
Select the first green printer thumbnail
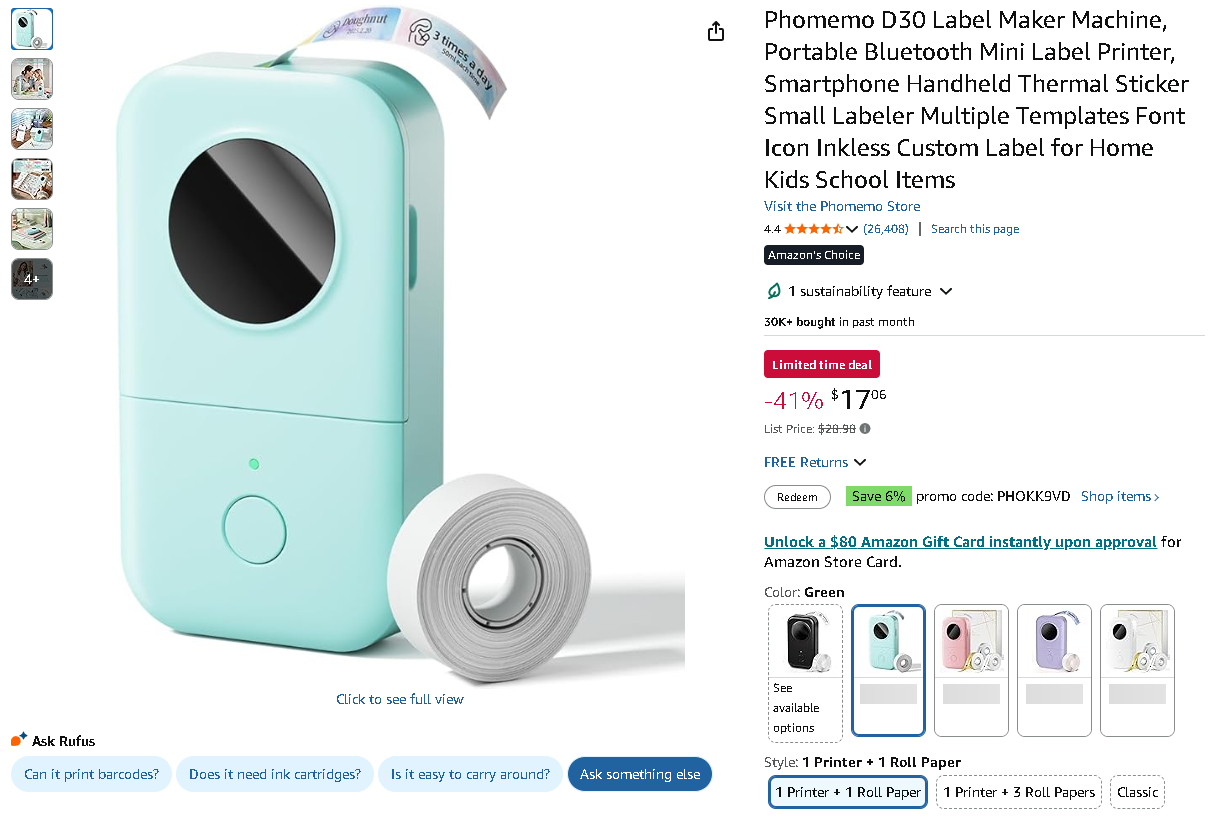(32, 29)
